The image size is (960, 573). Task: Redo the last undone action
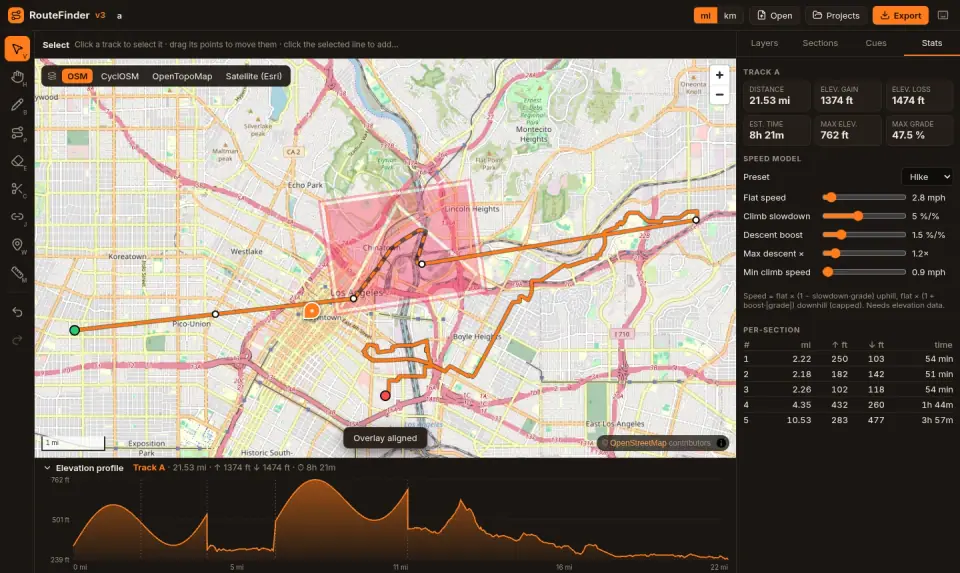coord(17,340)
